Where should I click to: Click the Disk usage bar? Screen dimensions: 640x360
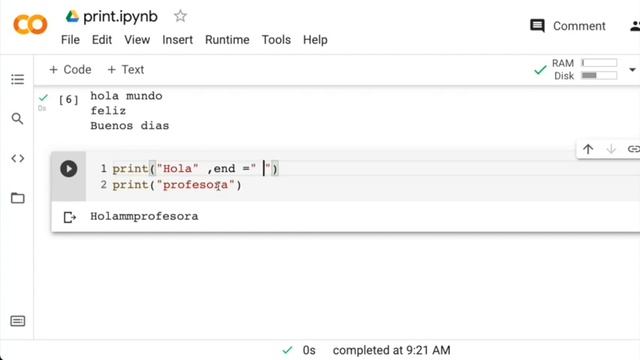pyautogui.click(x=599, y=76)
